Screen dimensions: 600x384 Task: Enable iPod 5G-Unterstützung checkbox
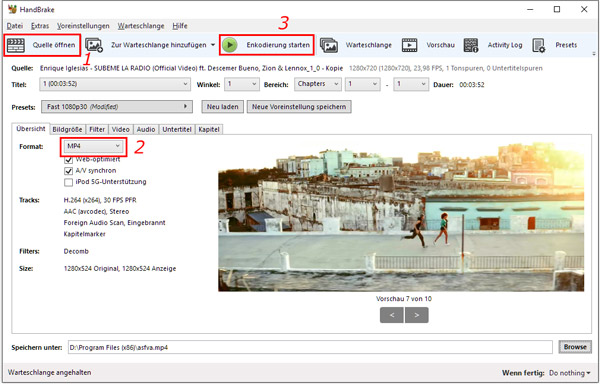(x=68, y=182)
